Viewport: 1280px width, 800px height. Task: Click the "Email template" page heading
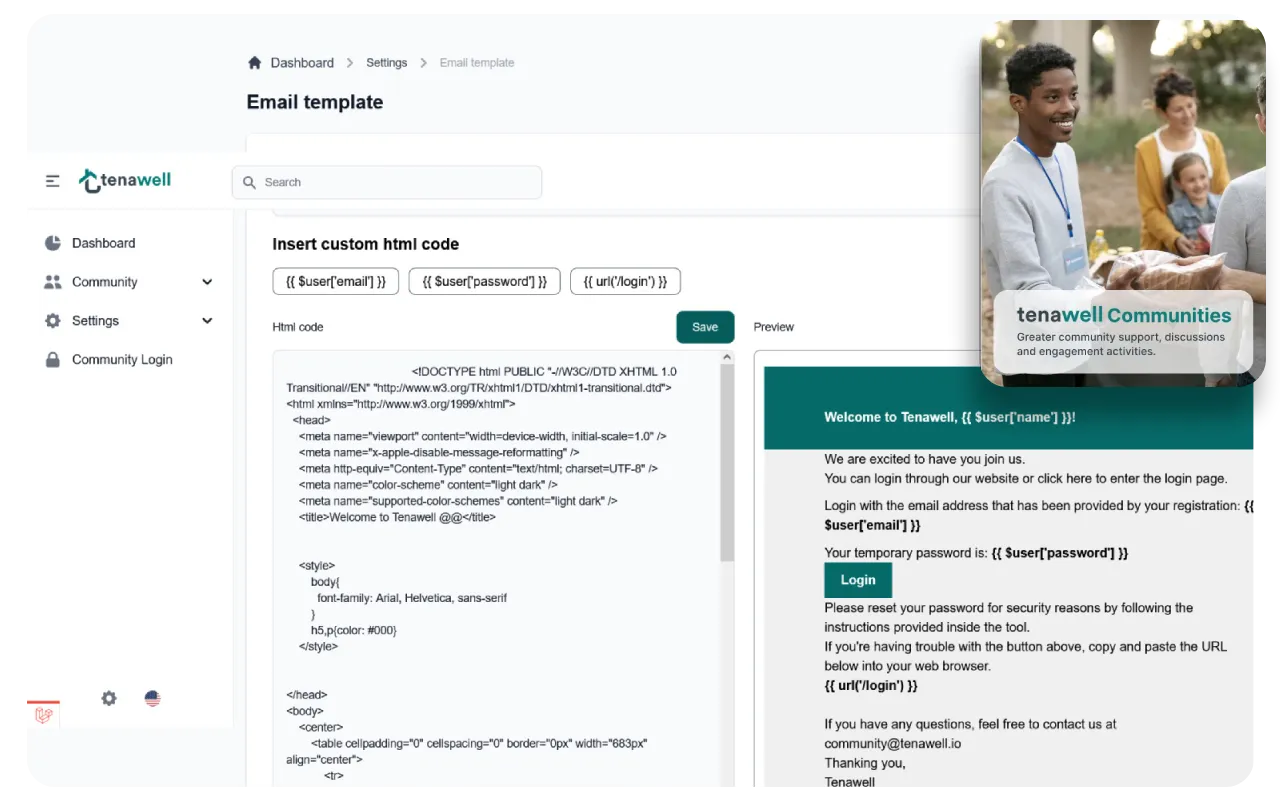point(315,102)
